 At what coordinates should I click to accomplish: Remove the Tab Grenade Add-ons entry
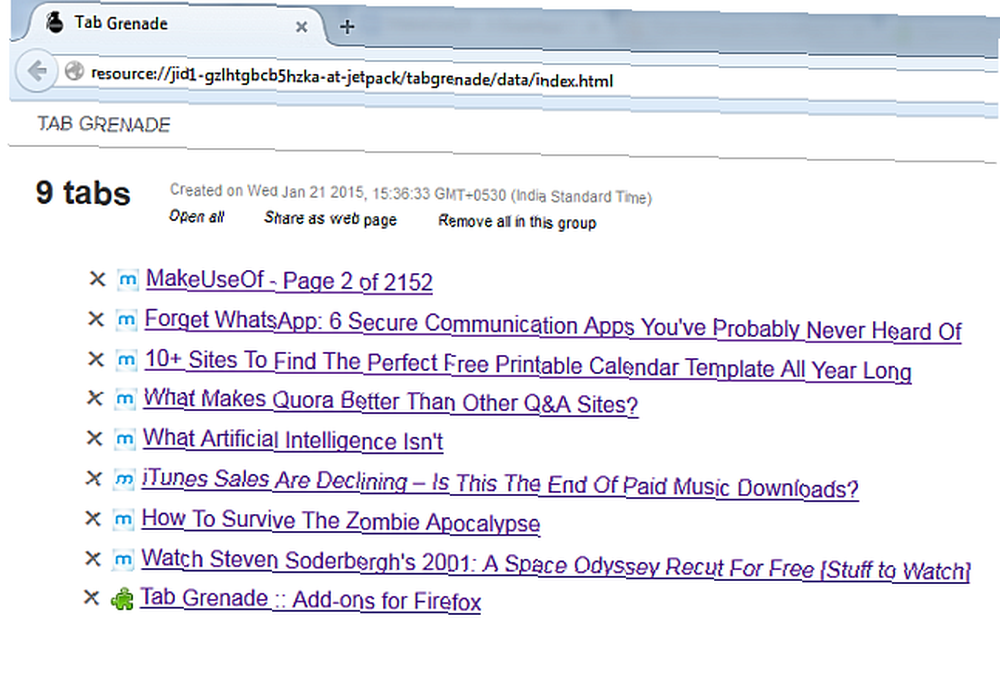tap(91, 598)
